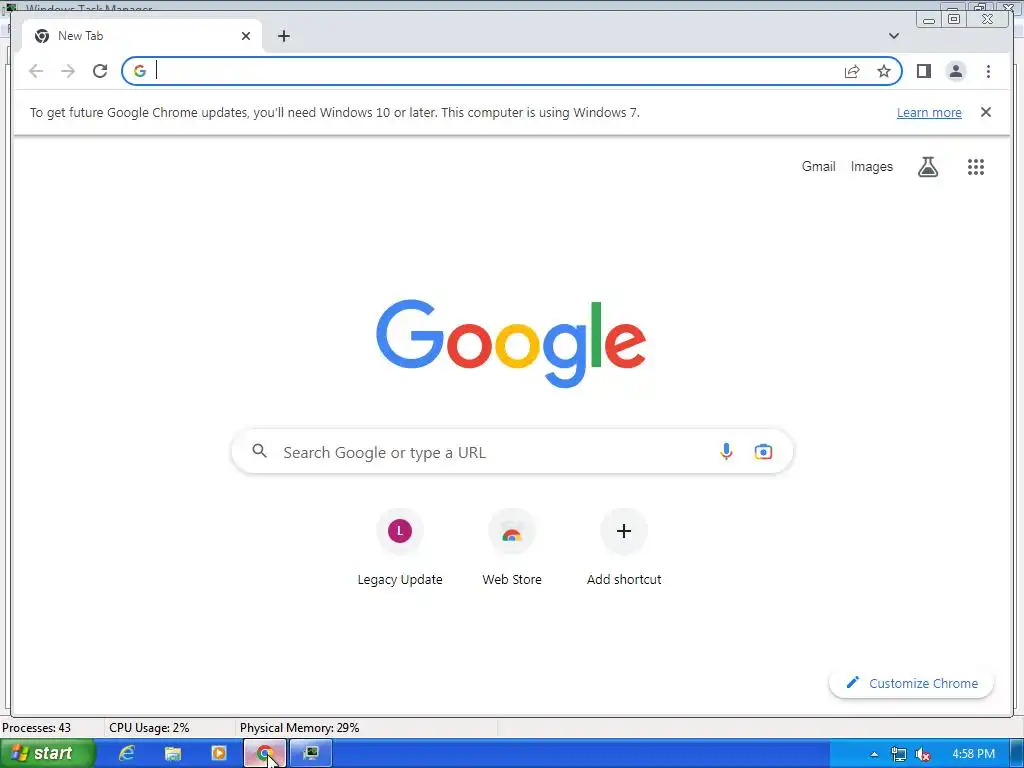Open the Gmail link
The image size is (1024, 768).
click(x=818, y=167)
